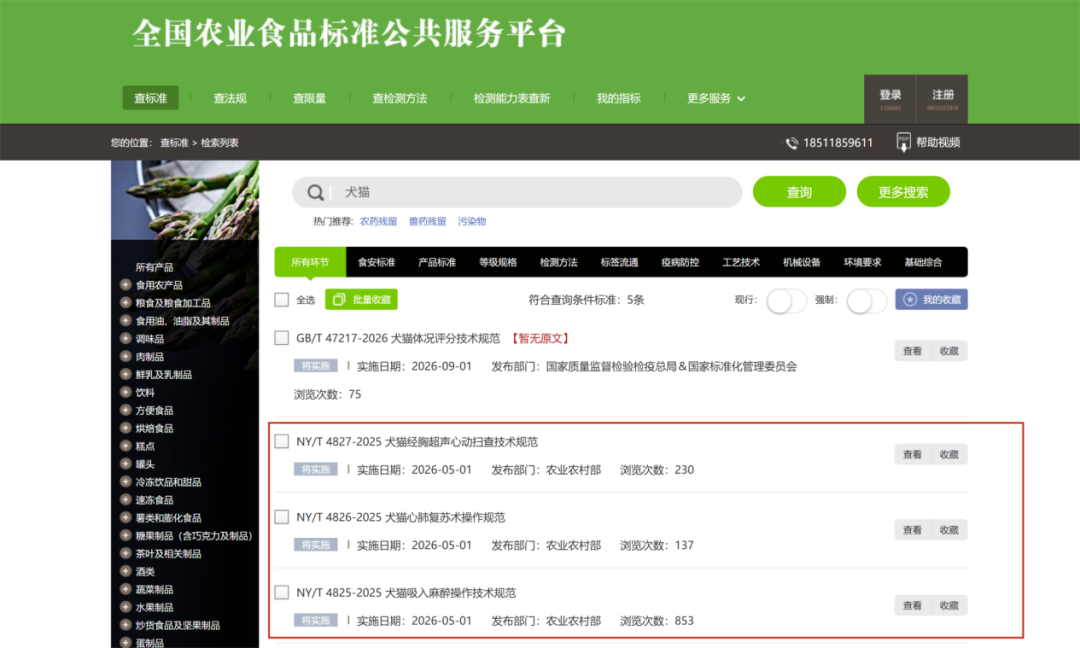The height and width of the screenshot is (648, 1080).
Task: Enable the 强制 filter switch
Action: [866, 300]
